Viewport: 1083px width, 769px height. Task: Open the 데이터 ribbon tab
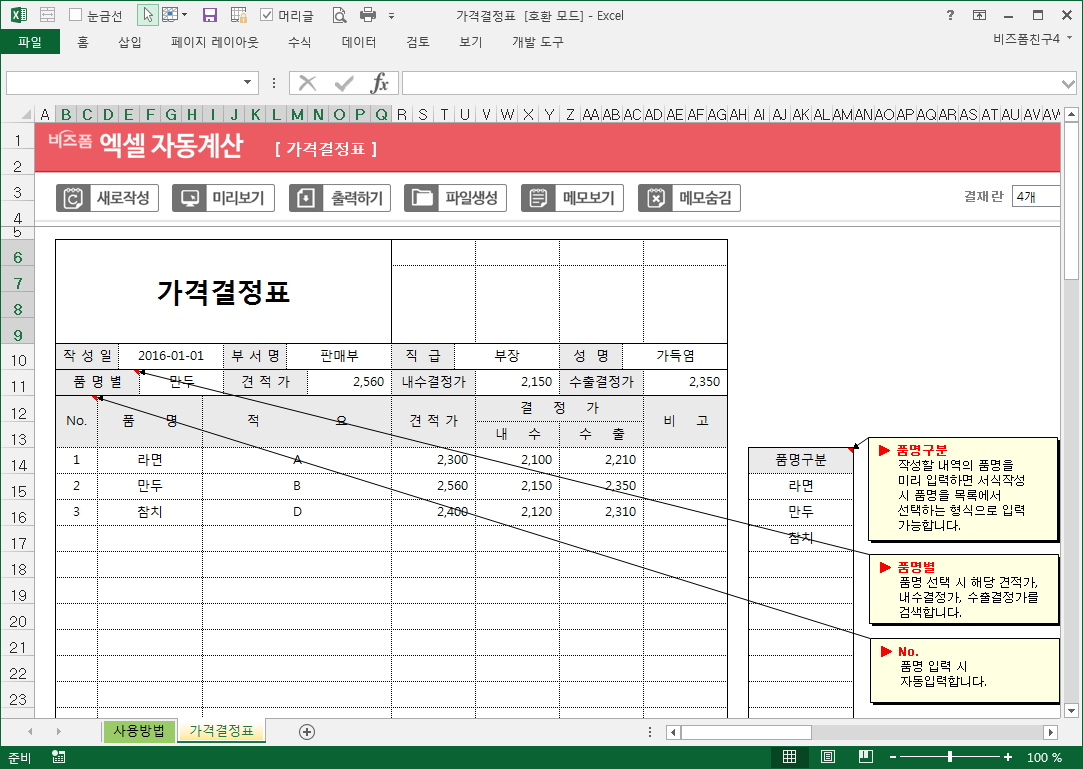pyautogui.click(x=359, y=42)
